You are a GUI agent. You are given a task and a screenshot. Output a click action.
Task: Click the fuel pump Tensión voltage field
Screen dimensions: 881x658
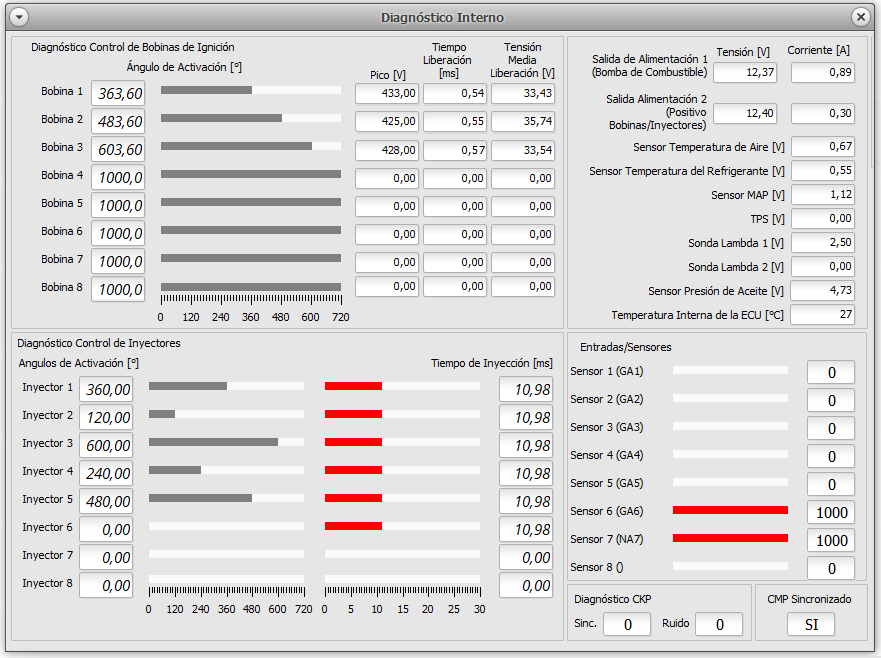(x=745, y=73)
